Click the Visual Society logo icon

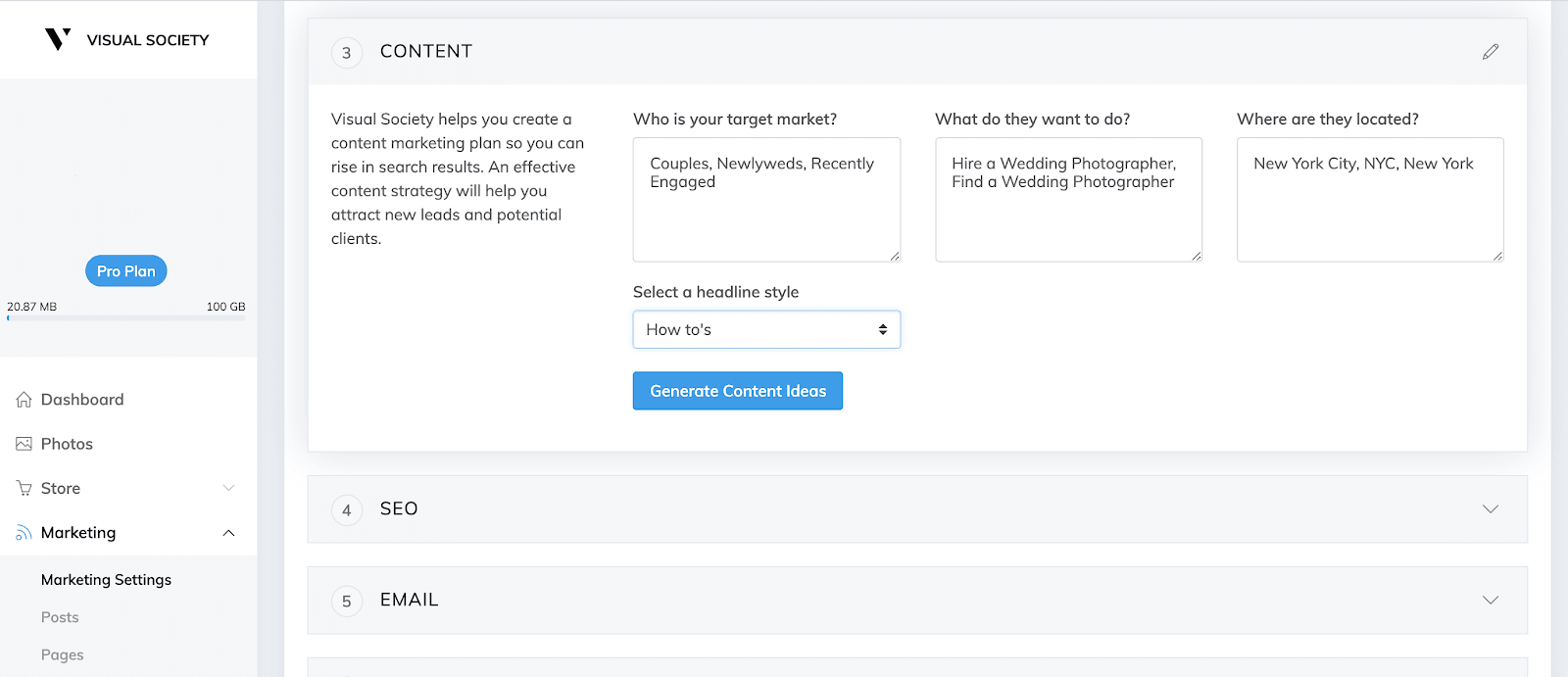coord(58,39)
